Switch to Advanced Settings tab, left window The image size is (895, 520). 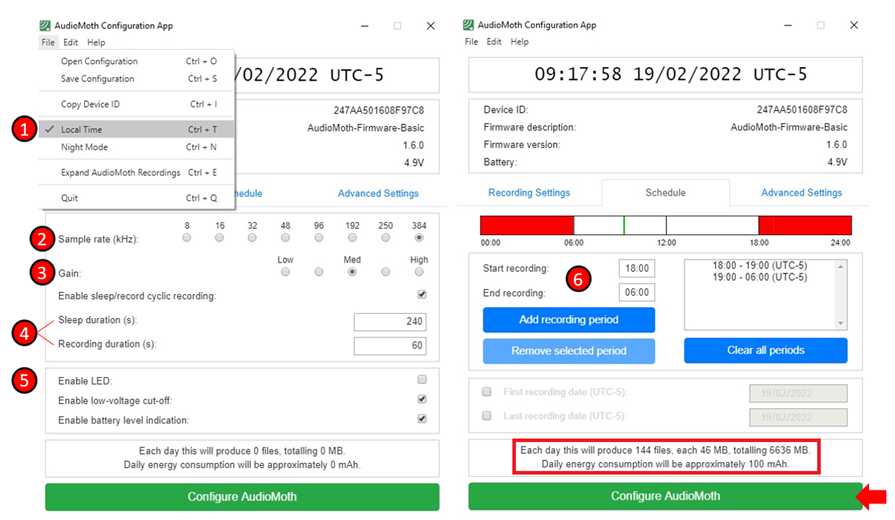378,194
